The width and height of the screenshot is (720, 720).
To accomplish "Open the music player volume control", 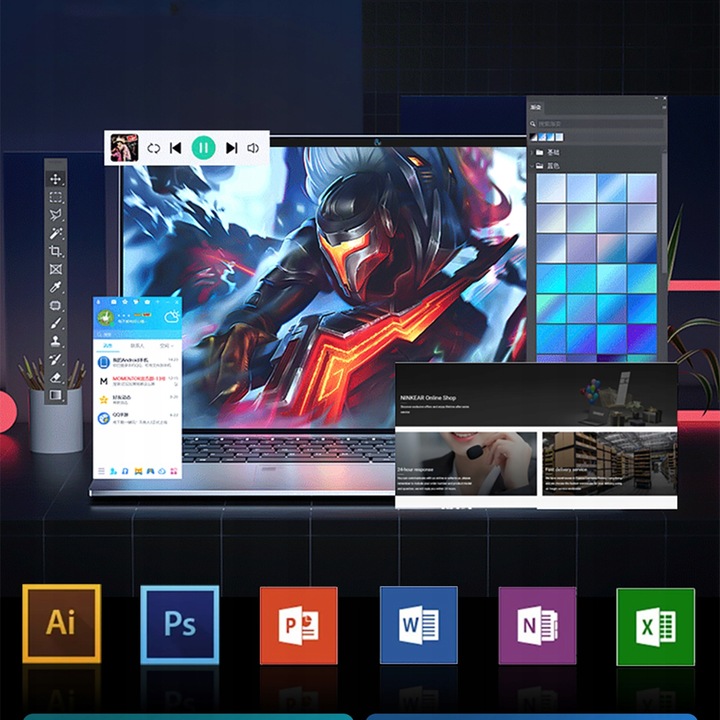I will (253, 148).
